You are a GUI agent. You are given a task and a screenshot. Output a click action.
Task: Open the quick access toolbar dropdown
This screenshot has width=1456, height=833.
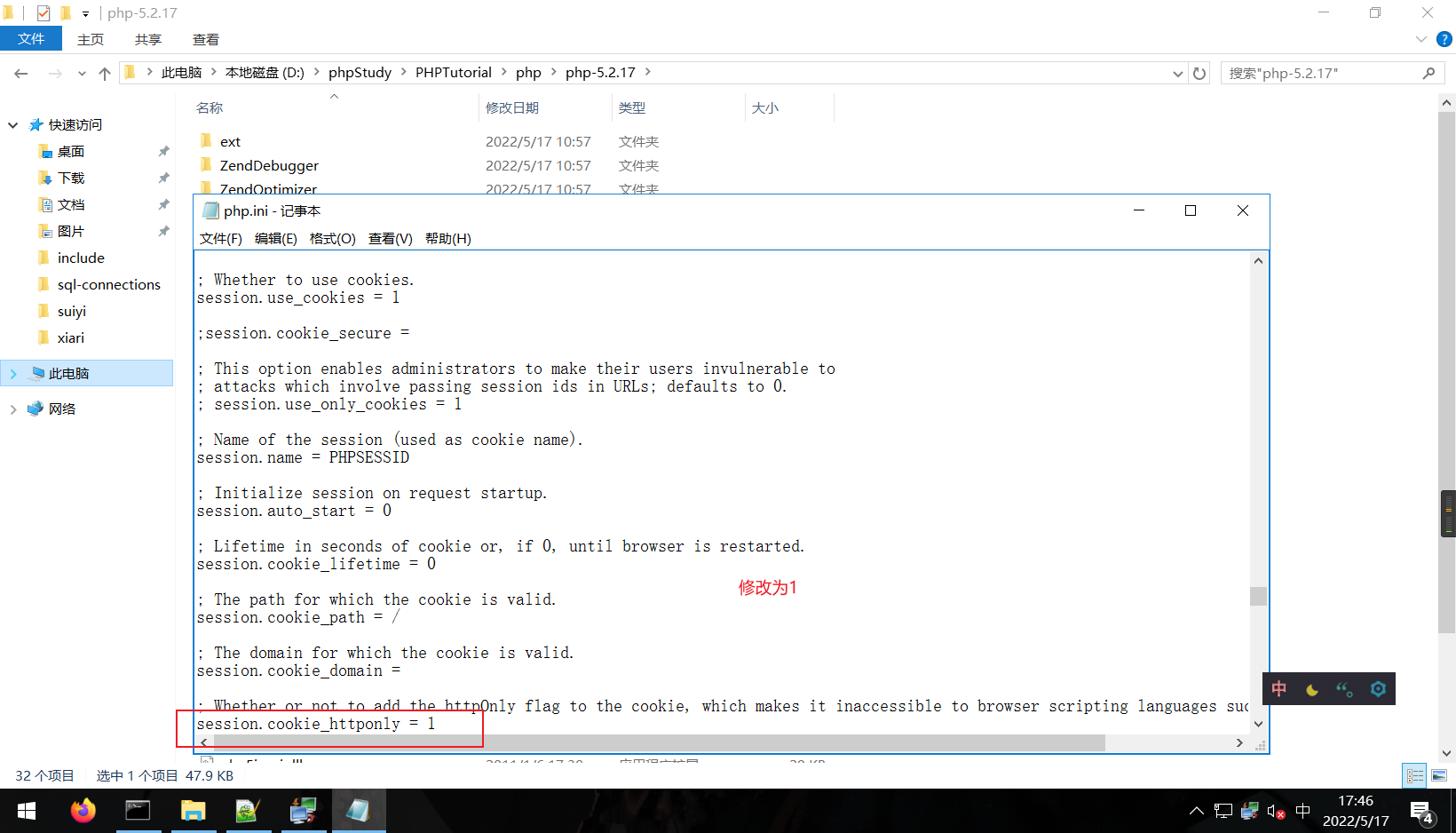[x=85, y=13]
